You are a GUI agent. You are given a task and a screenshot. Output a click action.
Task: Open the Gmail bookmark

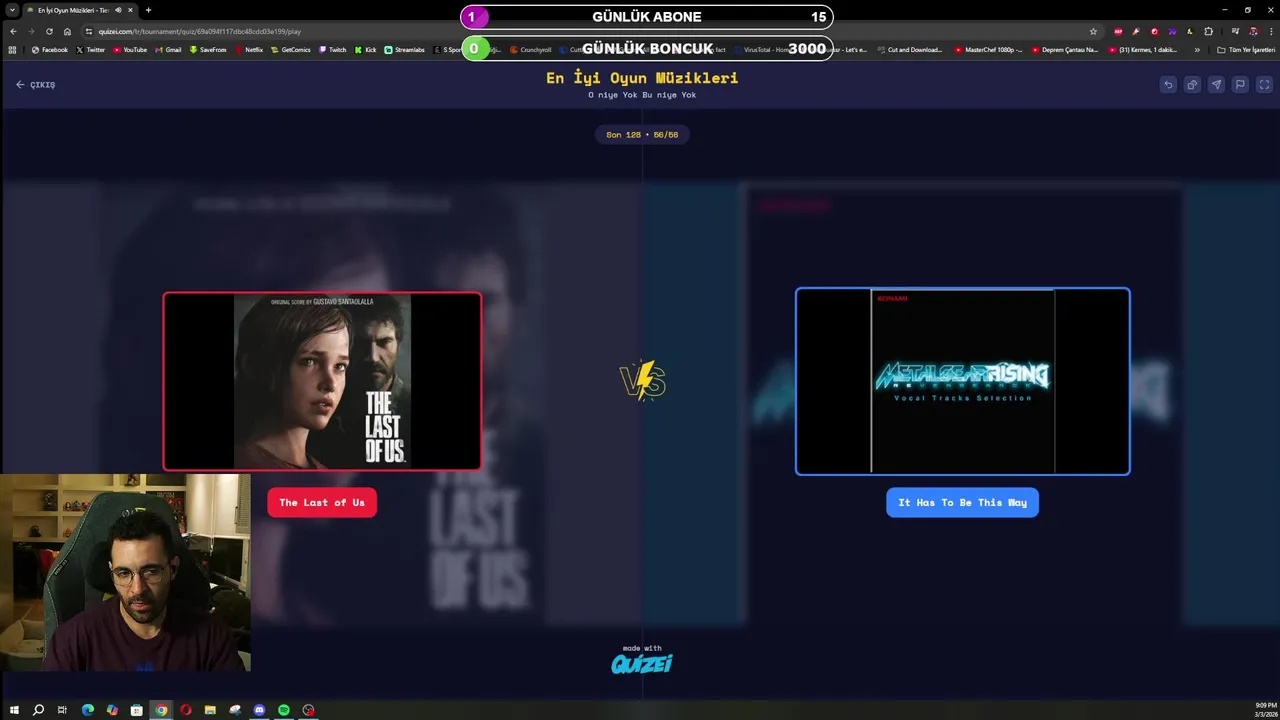168,49
